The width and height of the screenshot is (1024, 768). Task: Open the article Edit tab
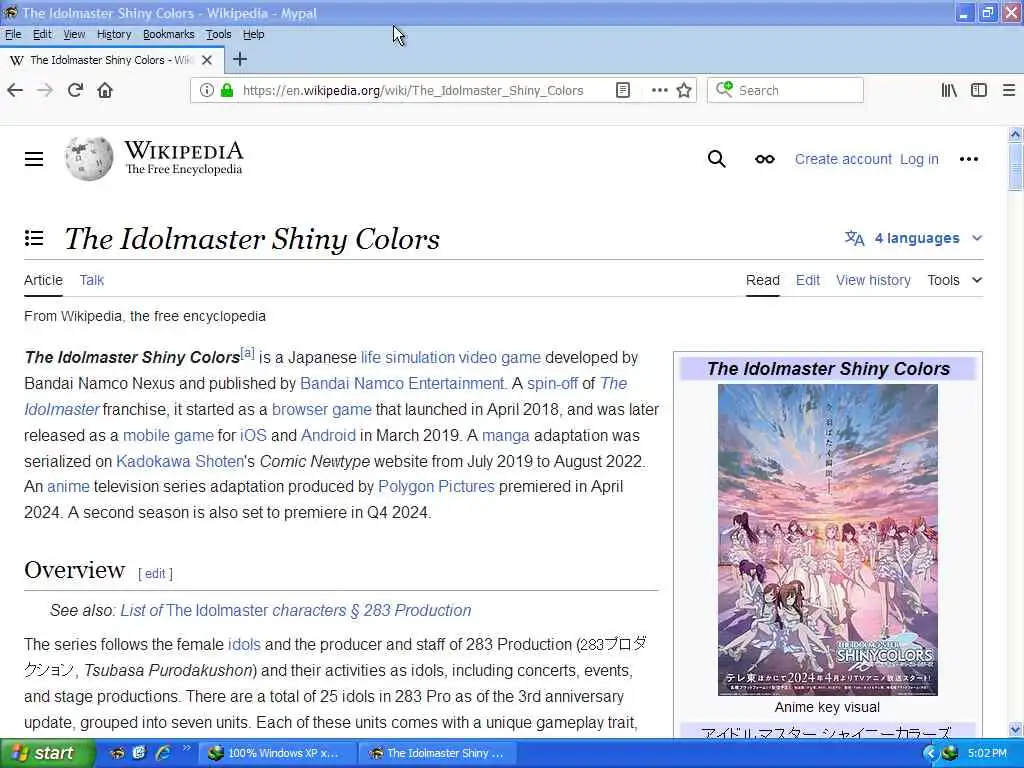(x=807, y=280)
